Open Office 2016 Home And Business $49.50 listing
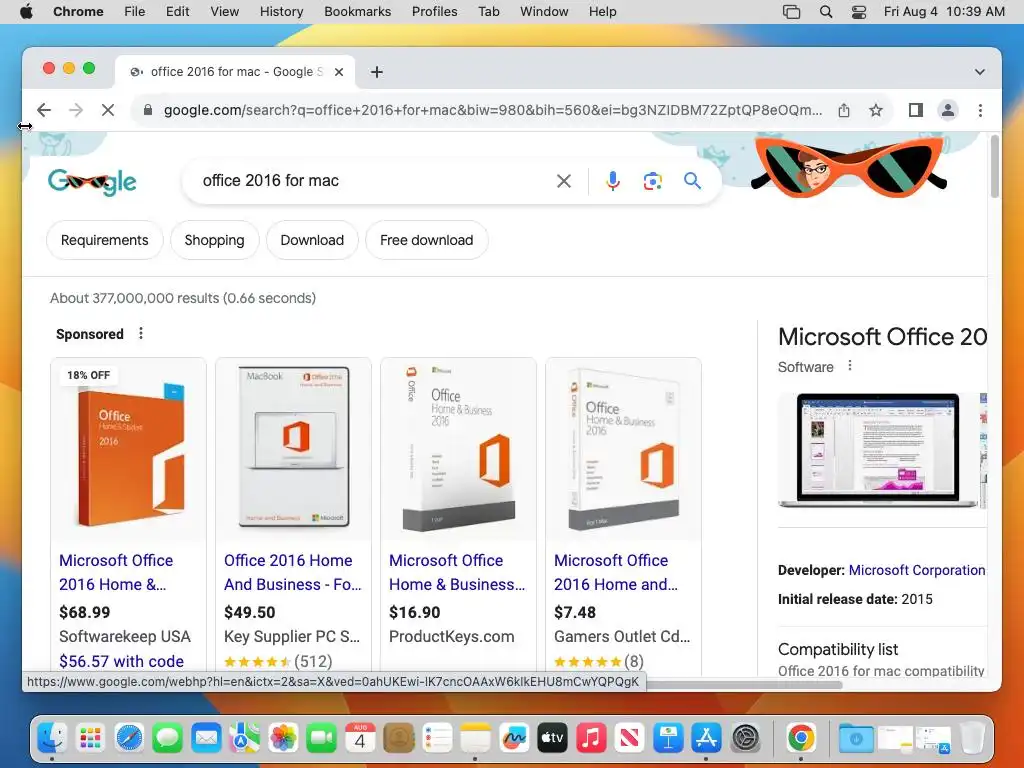 click(x=293, y=572)
